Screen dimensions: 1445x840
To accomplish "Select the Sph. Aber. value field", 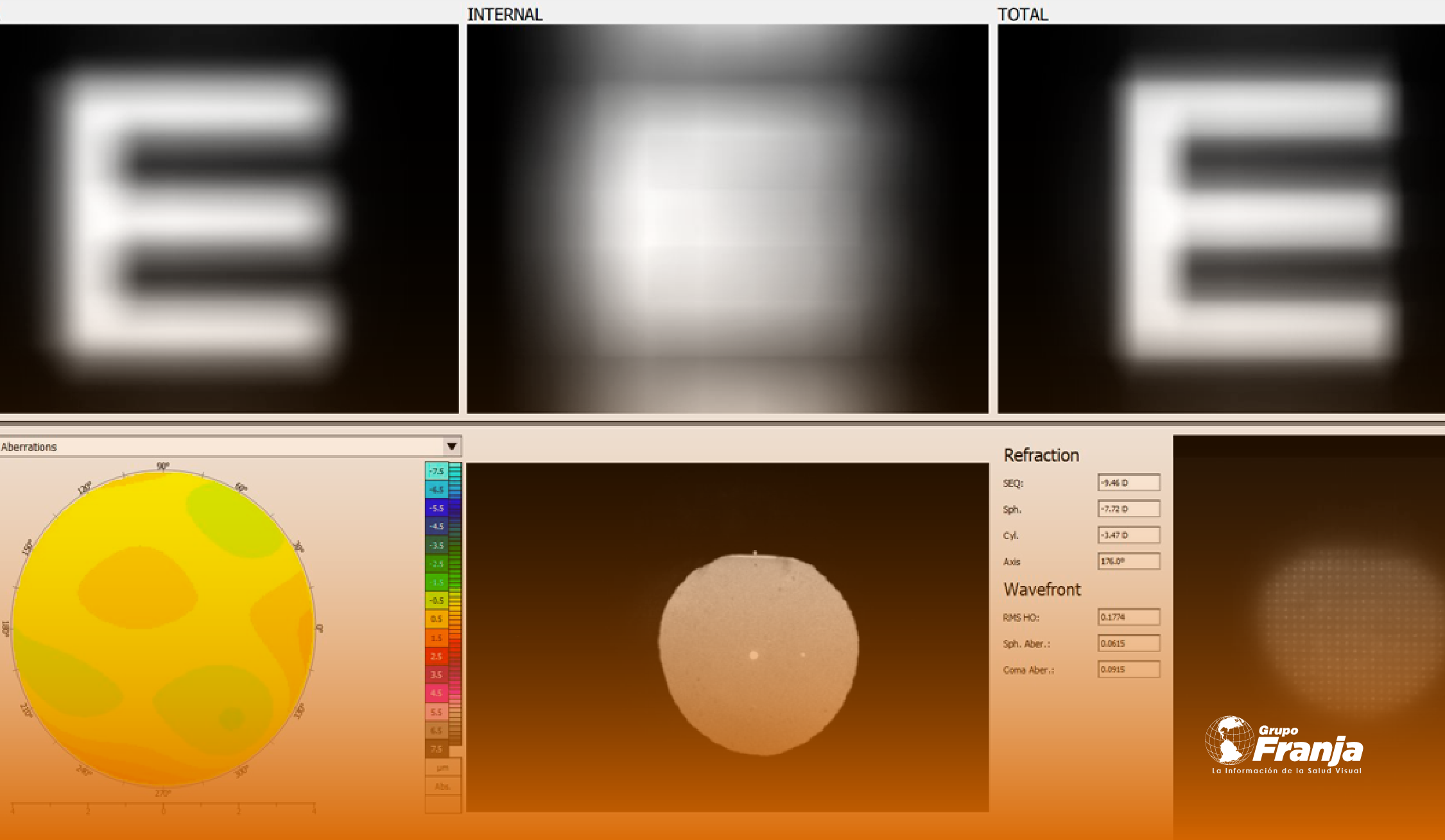I will [1129, 643].
